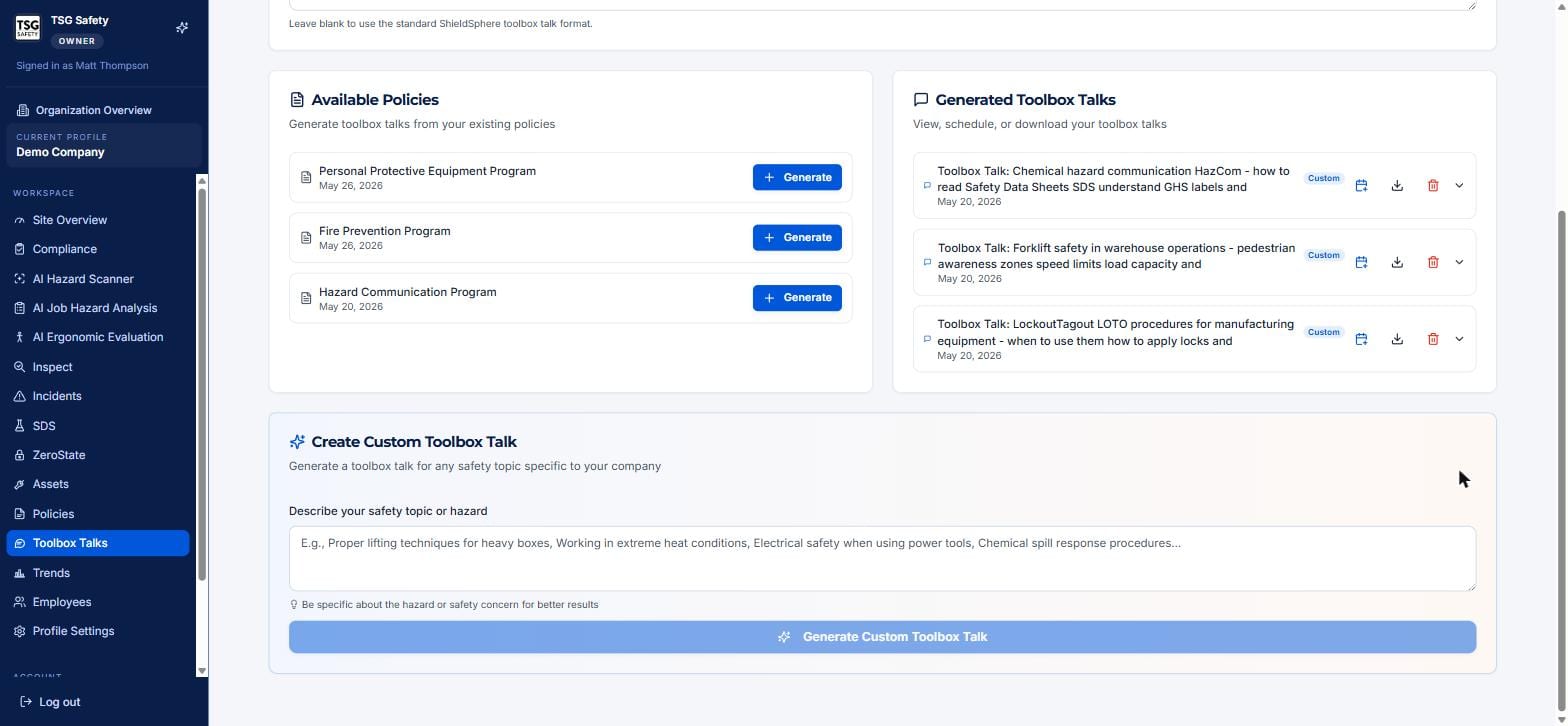Delete the Chemical hazard communication talk
Viewport: 1568px width, 726px height.
[x=1433, y=186]
